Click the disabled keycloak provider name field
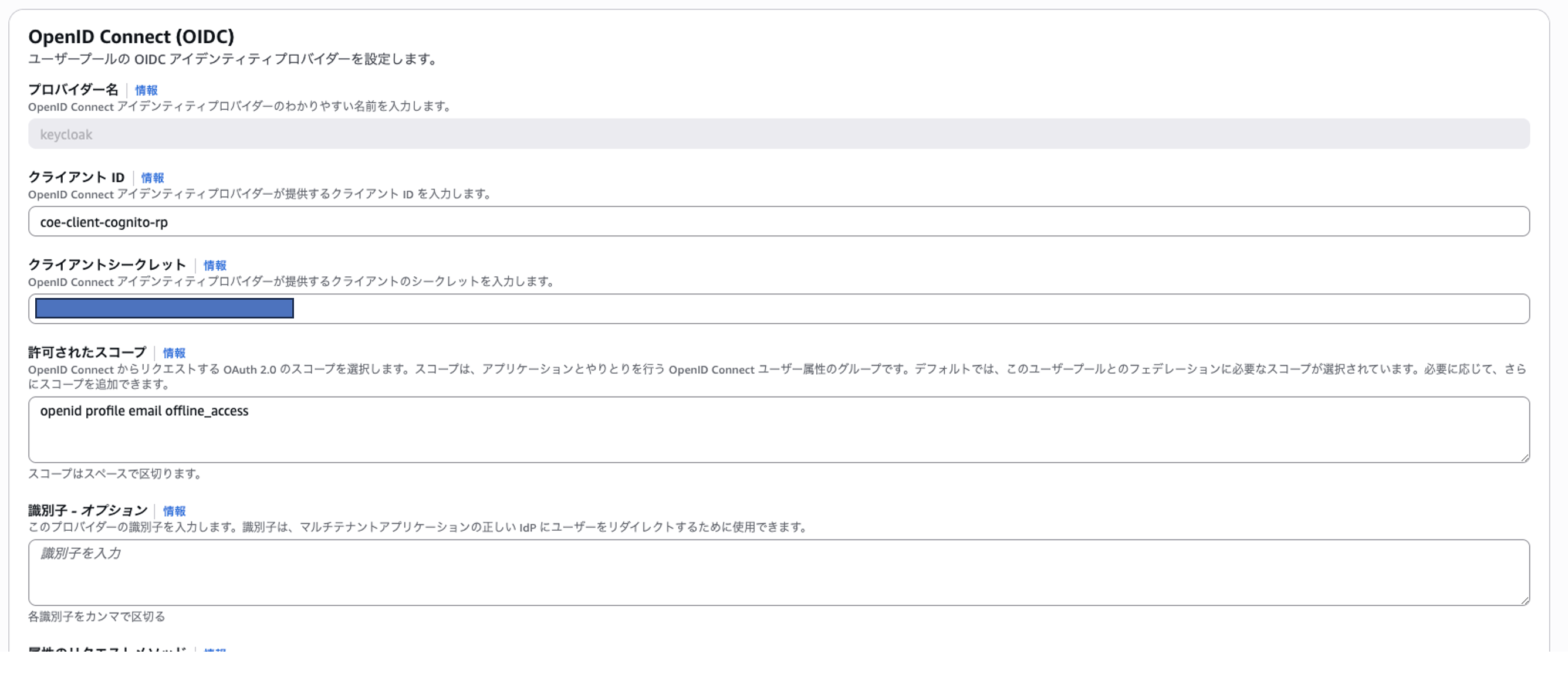Viewport: 1568px width, 678px height. click(778, 134)
